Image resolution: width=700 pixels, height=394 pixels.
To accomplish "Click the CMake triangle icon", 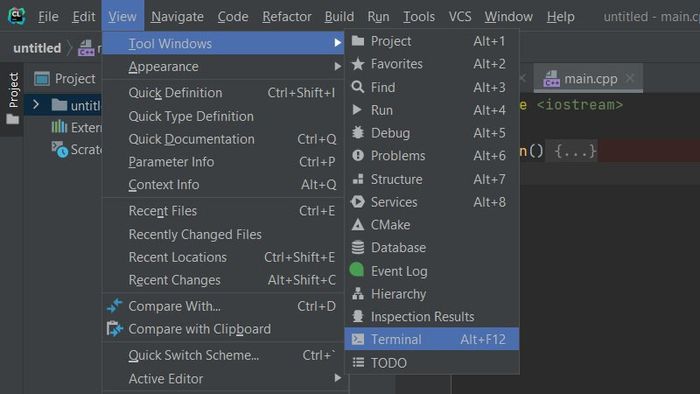I will pos(358,224).
